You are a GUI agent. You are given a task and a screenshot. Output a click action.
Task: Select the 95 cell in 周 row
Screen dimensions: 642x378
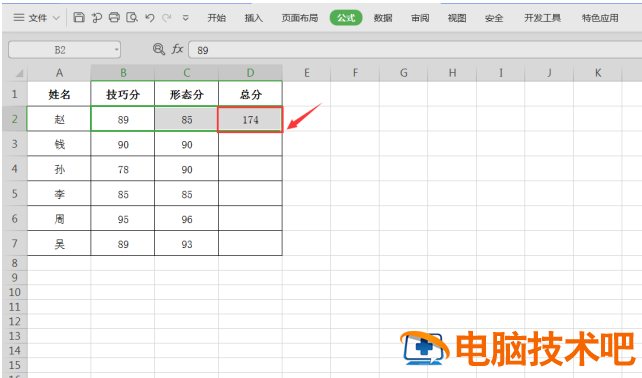tap(123, 219)
